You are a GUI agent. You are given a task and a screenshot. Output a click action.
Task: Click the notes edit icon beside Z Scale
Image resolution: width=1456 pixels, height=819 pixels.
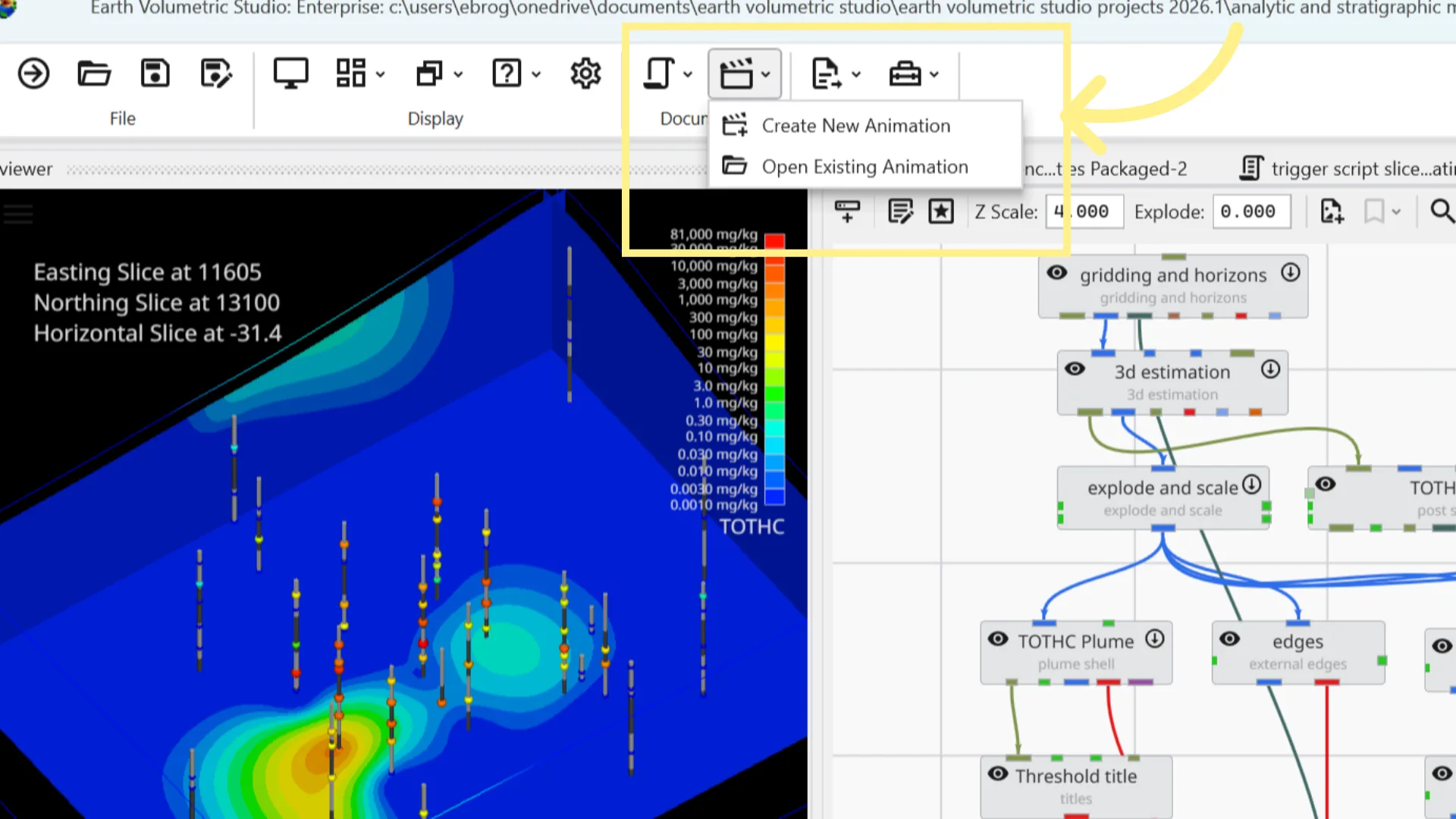coord(900,211)
